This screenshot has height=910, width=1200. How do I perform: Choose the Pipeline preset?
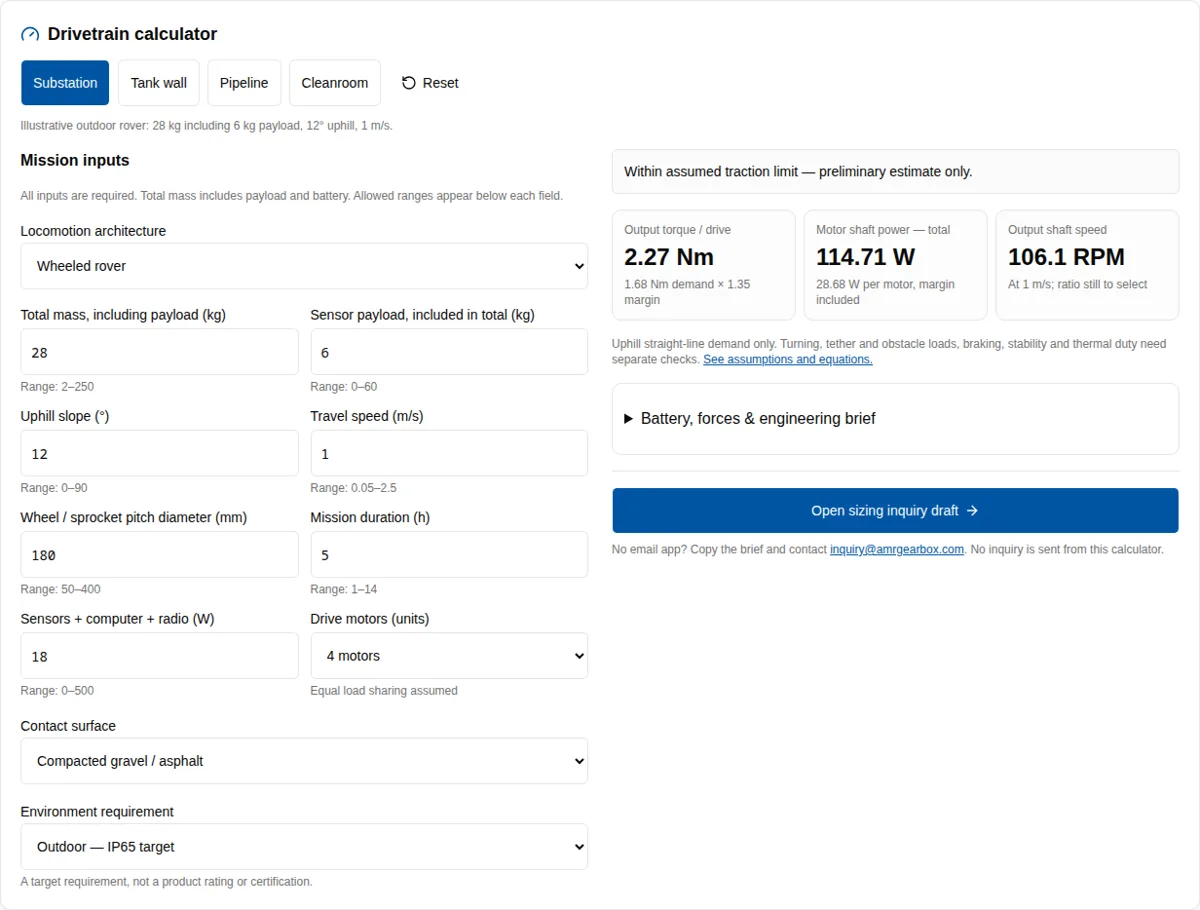pos(244,83)
